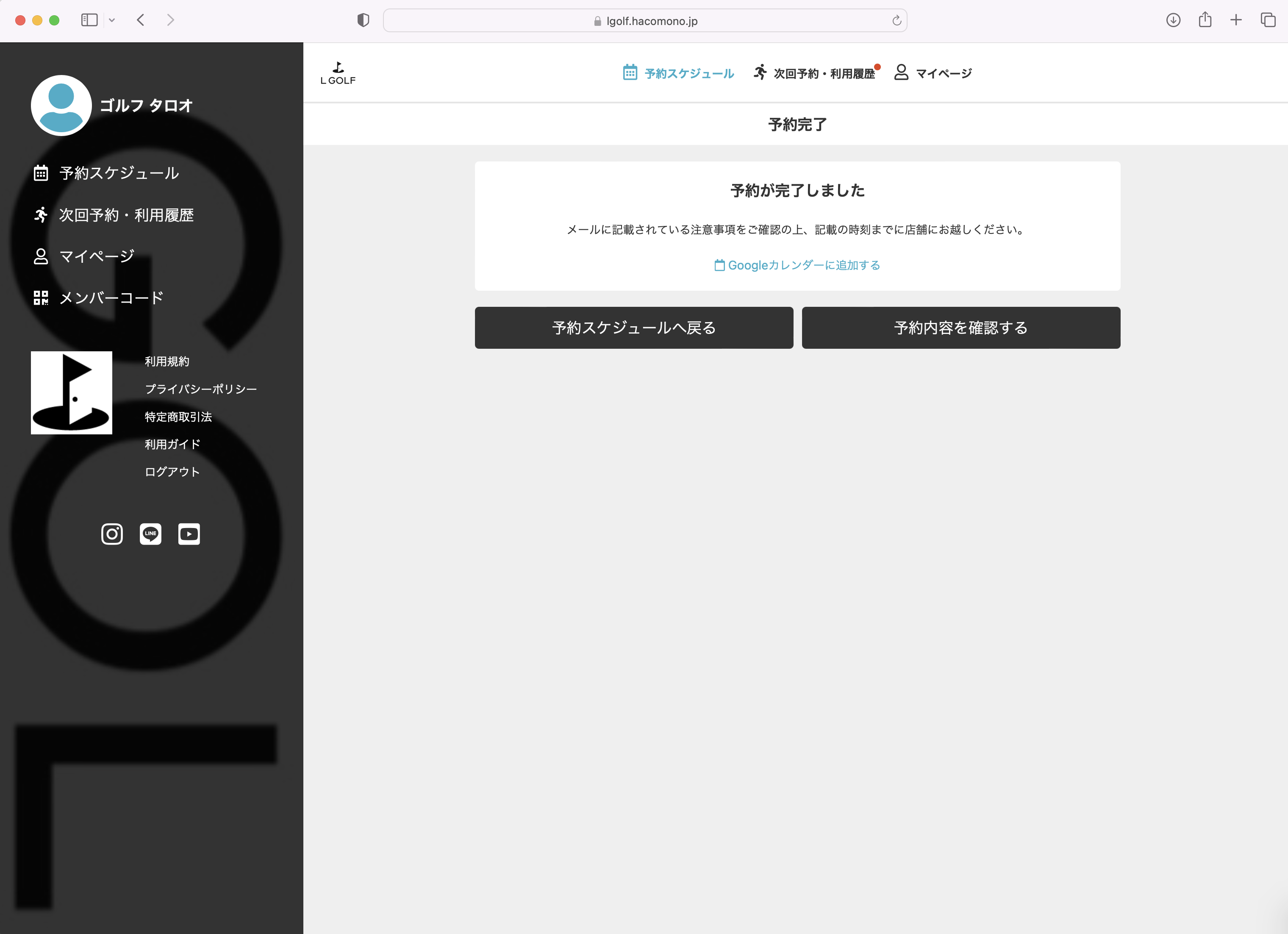
Task: Select 予約スケジュール tab in the top nav
Action: pos(679,73)
